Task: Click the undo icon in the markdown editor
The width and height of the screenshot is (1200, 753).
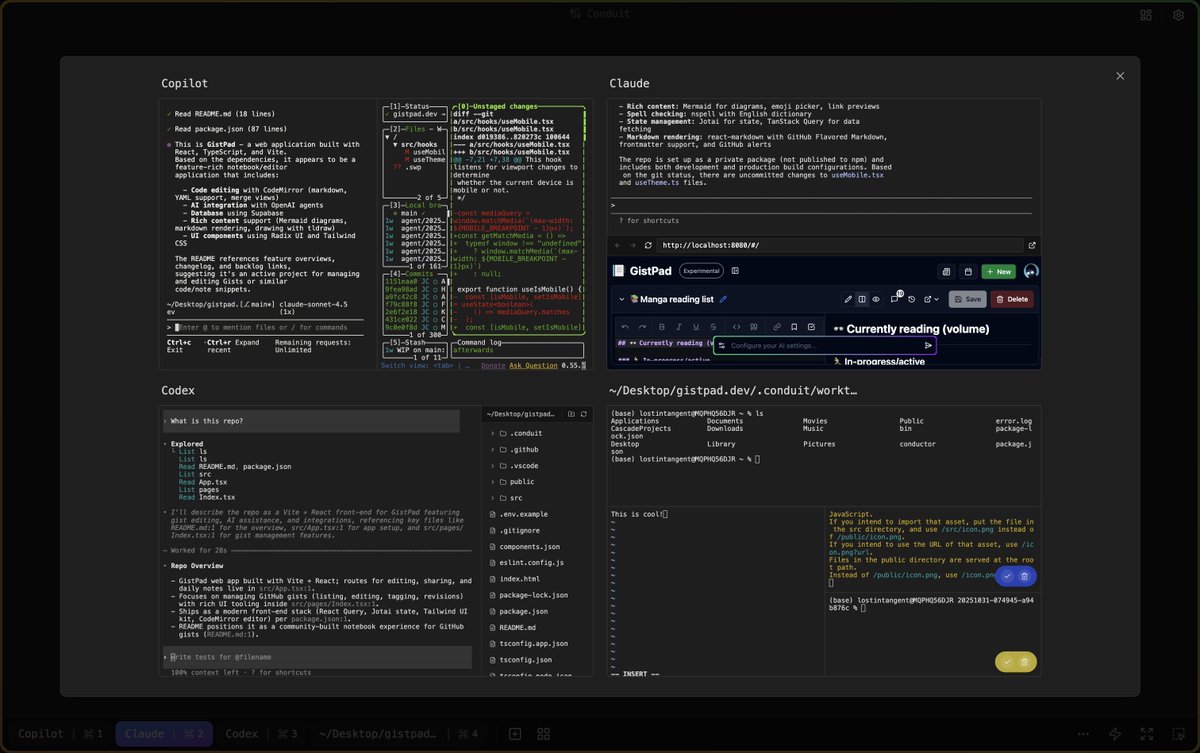Action: point(624,327)
